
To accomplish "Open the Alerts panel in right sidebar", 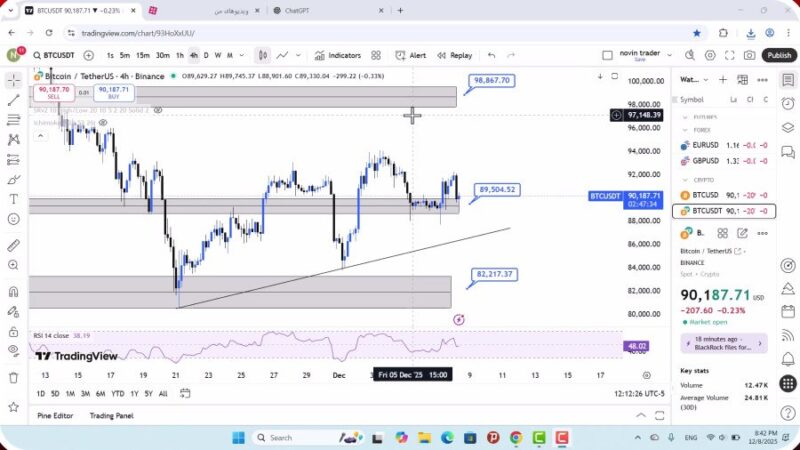I will point(787,101).
